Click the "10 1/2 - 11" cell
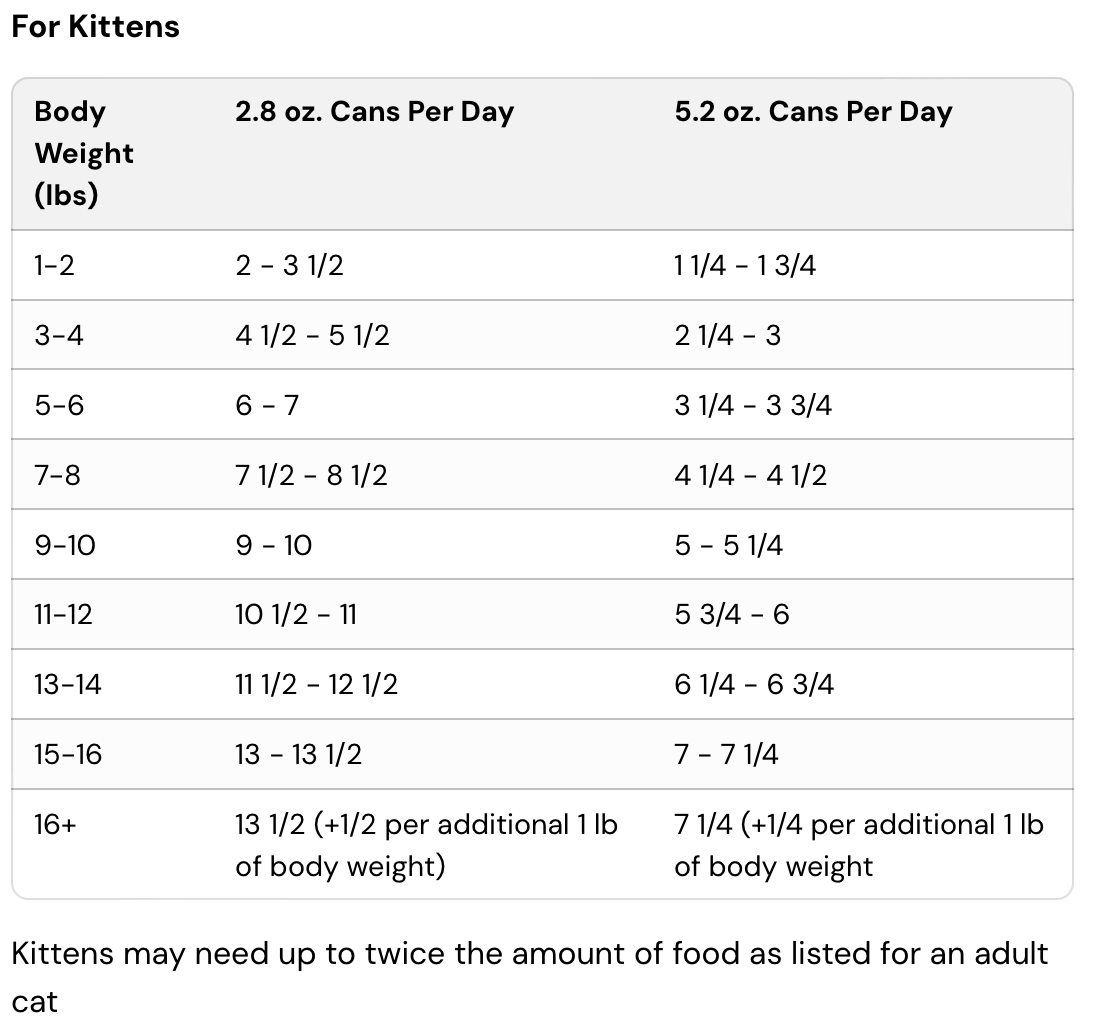The height and width of the screenshot is (1028, 1104). [296, 614]
